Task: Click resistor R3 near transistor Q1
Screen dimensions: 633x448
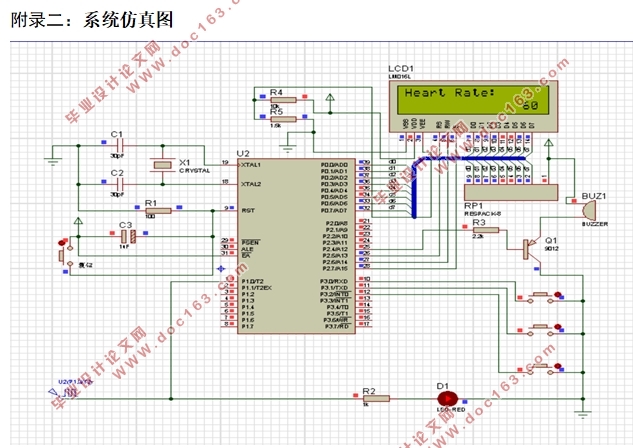Action: [486, 230]
